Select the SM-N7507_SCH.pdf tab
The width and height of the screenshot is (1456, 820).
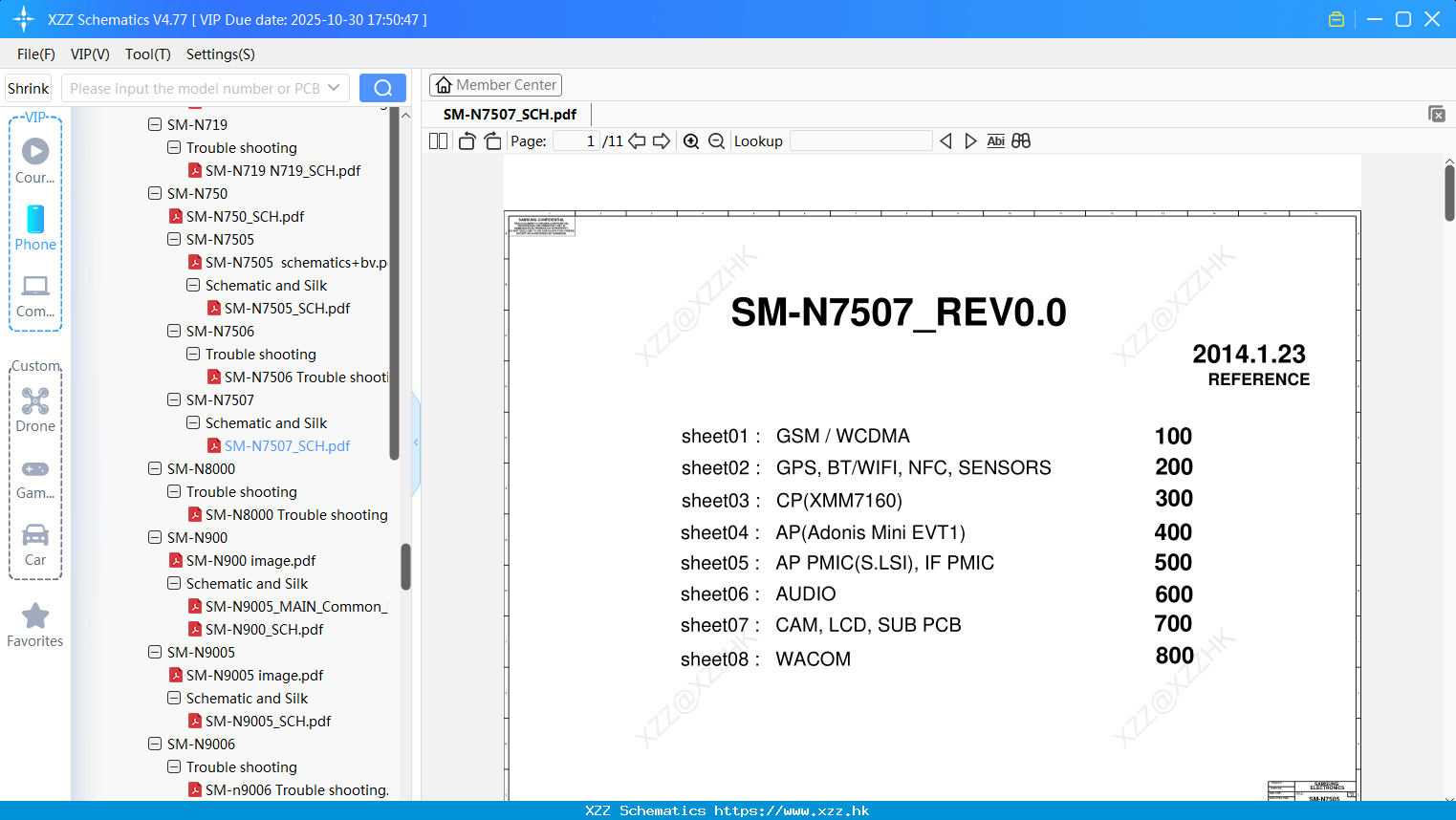coord(510,114)
